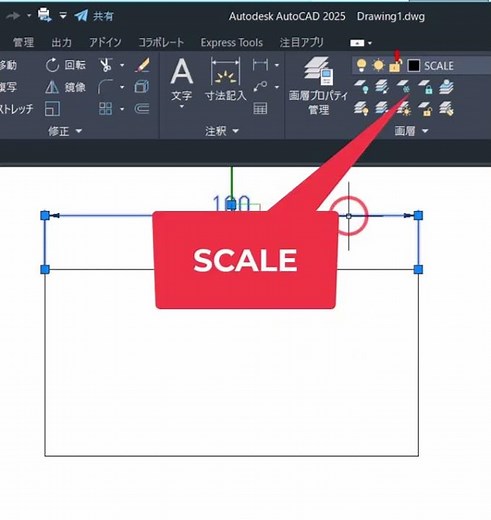Click the dimension text grip at 100
Screen dimensions: 491x520
[x=231, y=205]
